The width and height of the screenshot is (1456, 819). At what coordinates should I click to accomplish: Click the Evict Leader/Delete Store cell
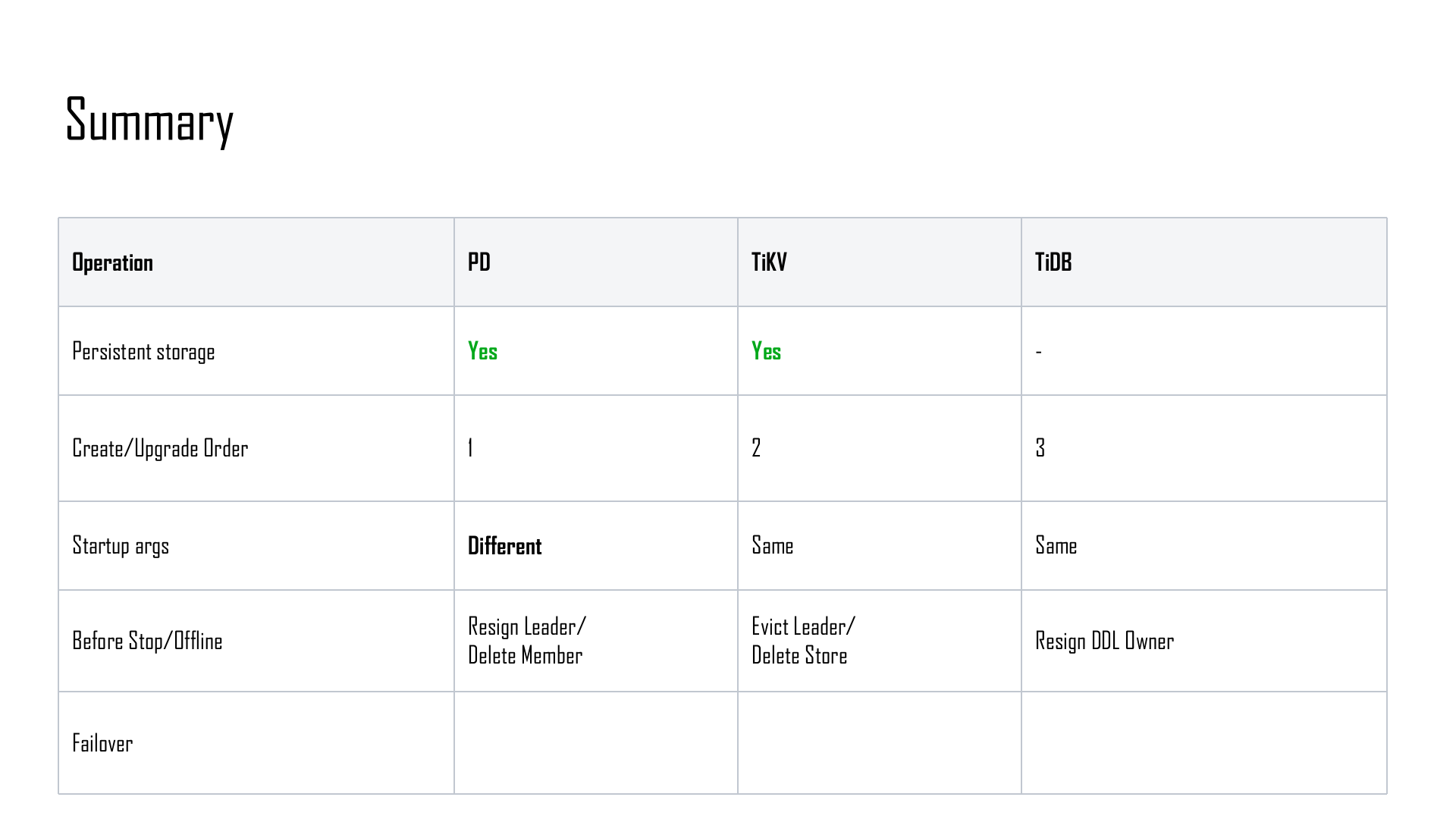[x=802, y=641]
